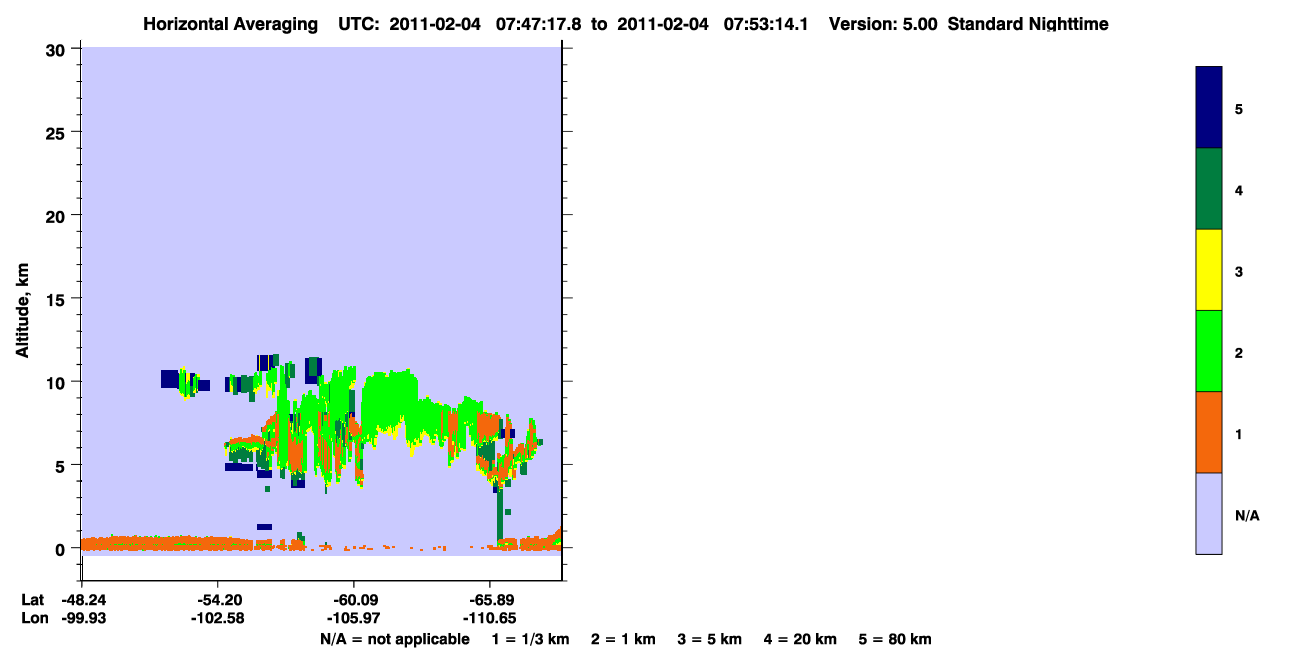The width and height of the screenshot is (1300, 667).
Task: Click the start timestamp 07:47:17.8
Action: [540, 24]
